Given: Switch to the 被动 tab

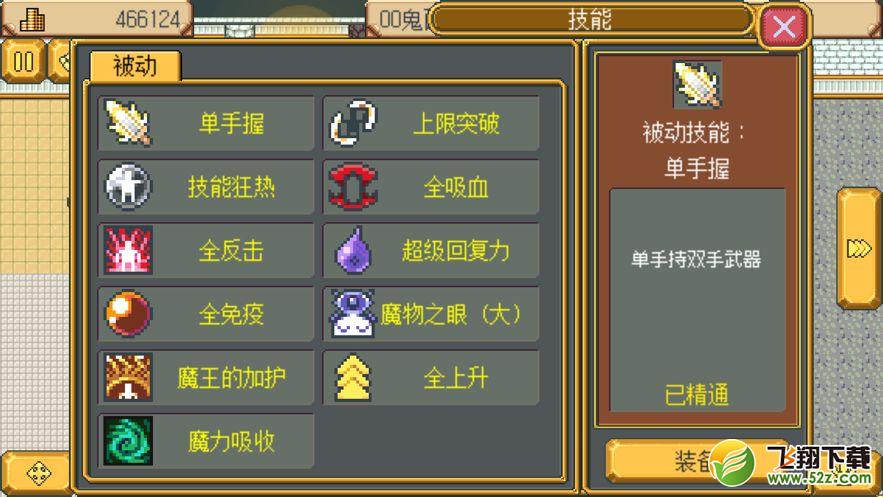Looking at the screenshot, I should click(x=135, y=66).
